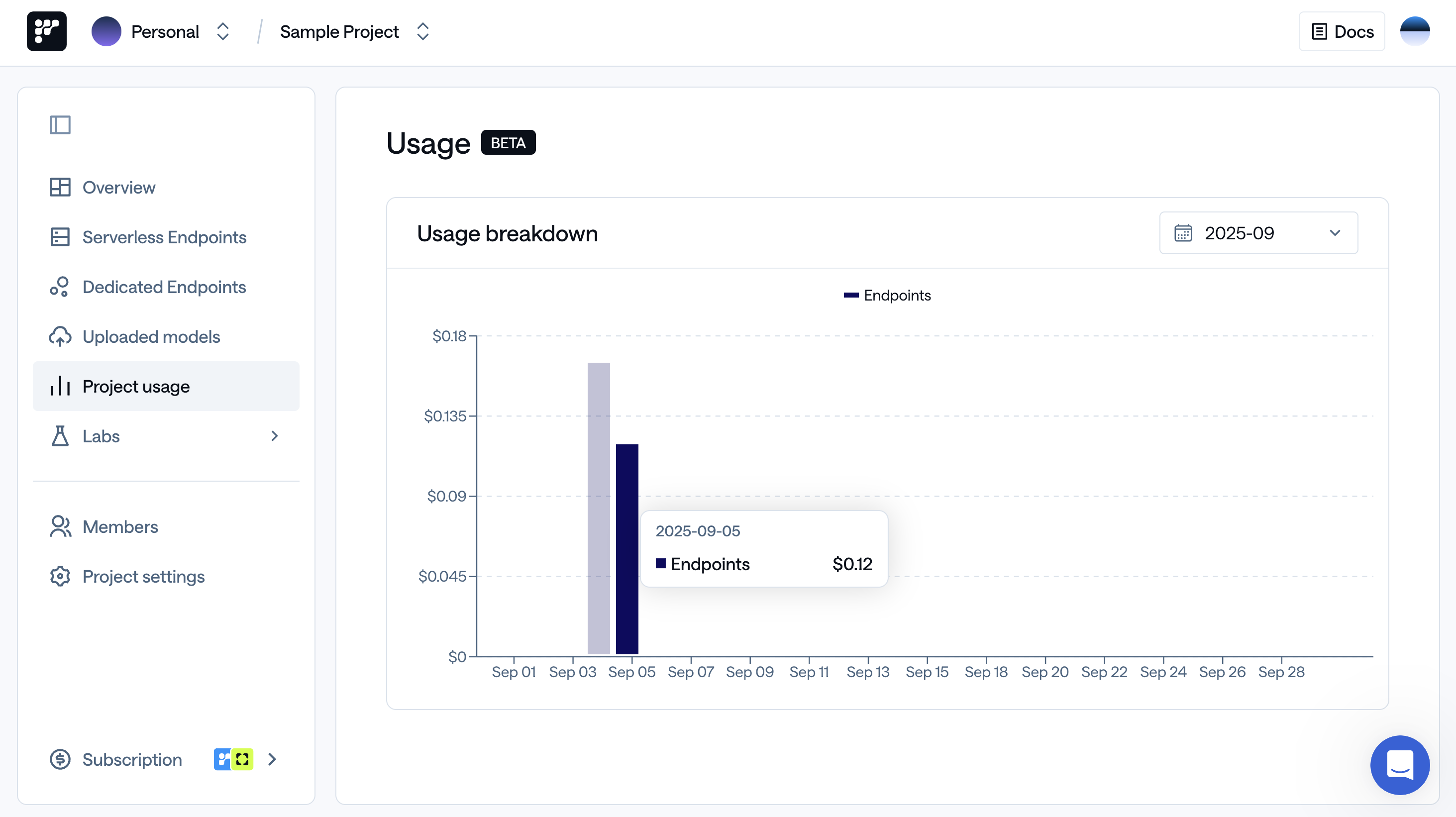Toggle the Endpoints series in the chart legend

click(887, 295)
